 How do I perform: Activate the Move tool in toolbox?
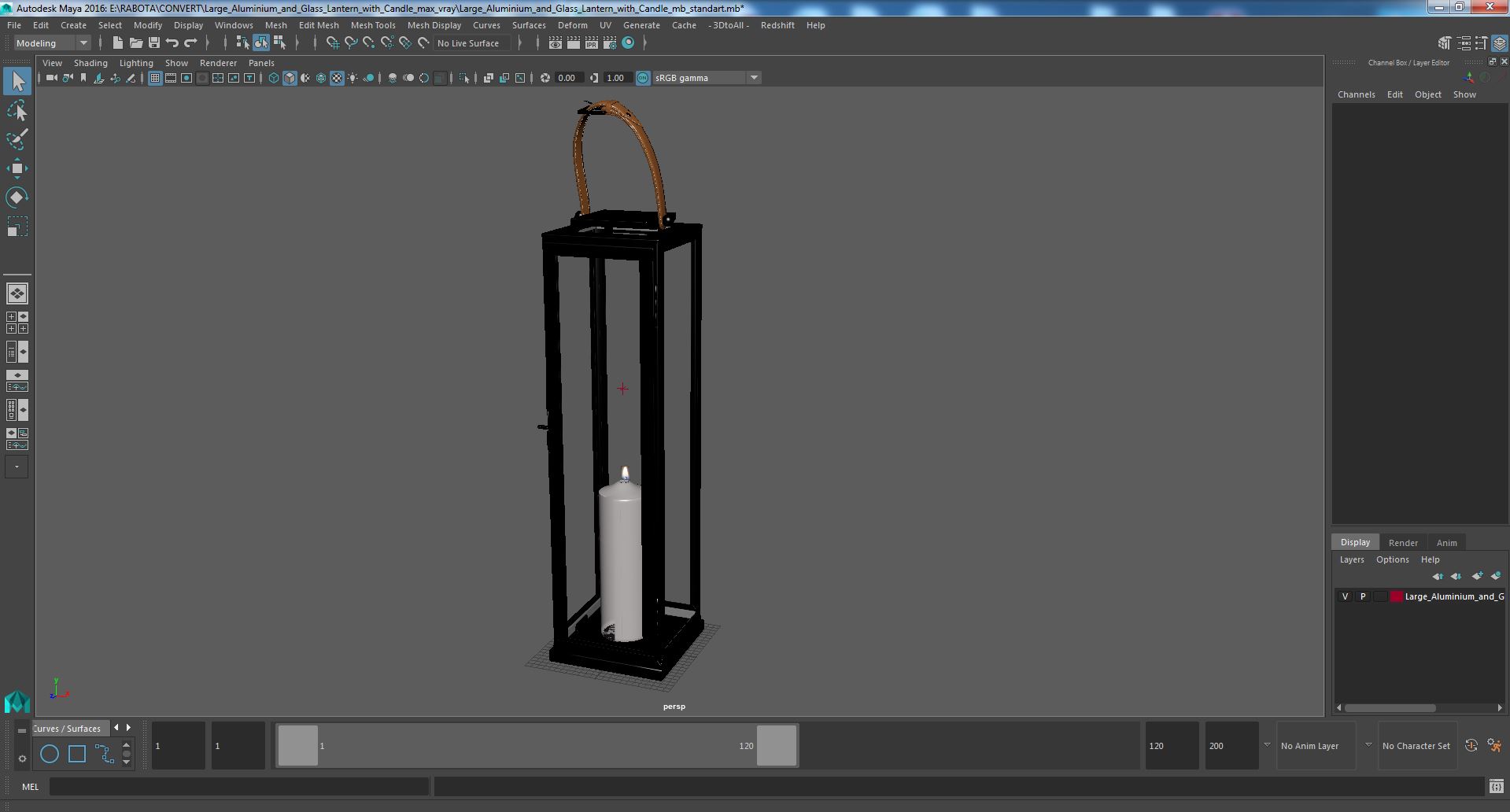[17, 168]
